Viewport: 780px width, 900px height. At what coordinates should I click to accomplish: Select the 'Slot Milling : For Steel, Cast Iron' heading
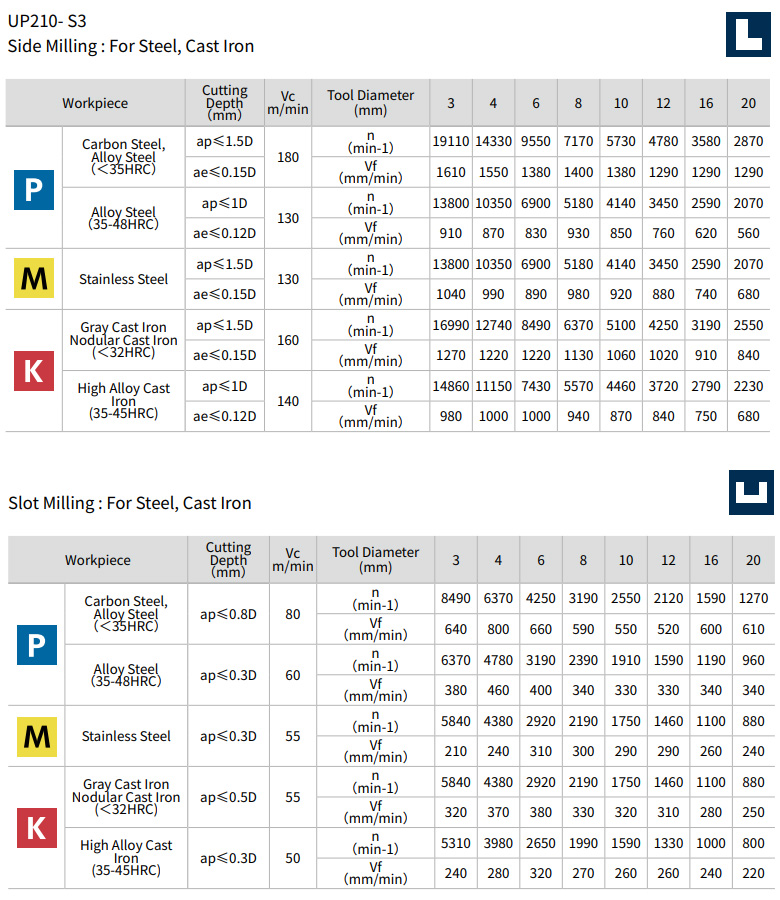coord(130,503)
